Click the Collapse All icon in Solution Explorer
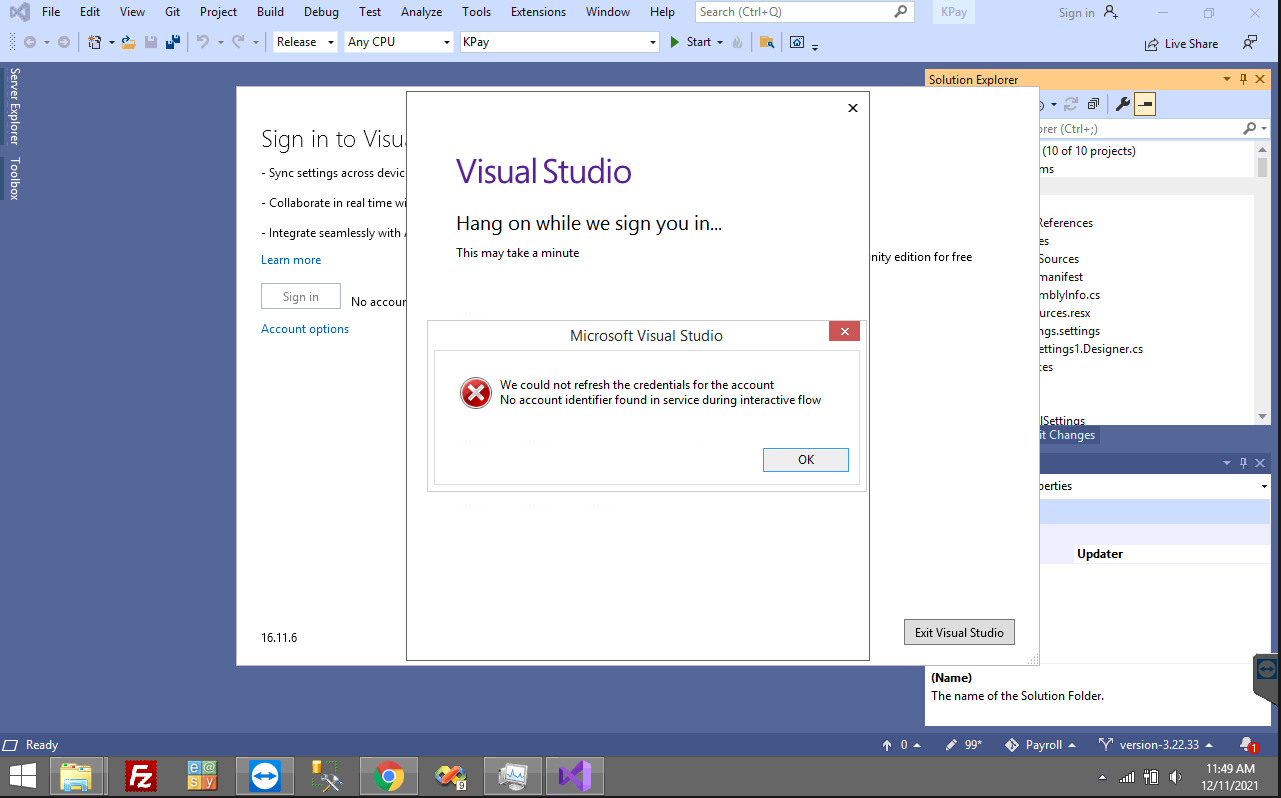This screenshot has height=798, width=1281. [1093, 104]
